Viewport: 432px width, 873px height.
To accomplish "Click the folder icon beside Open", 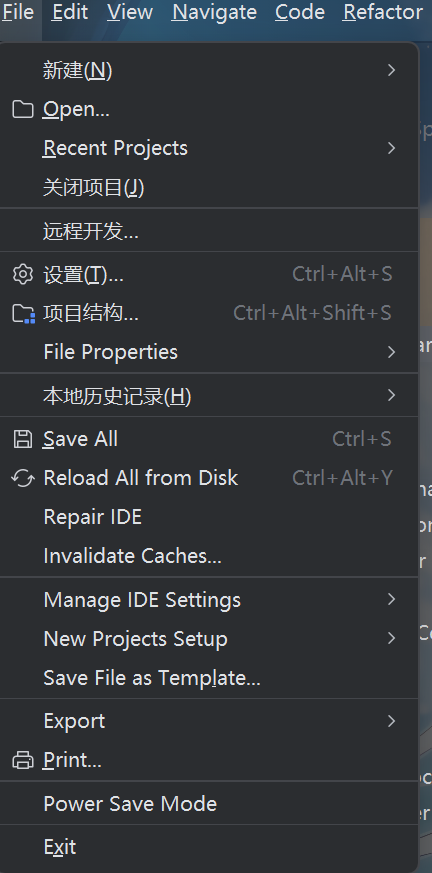I will [22, 109].
